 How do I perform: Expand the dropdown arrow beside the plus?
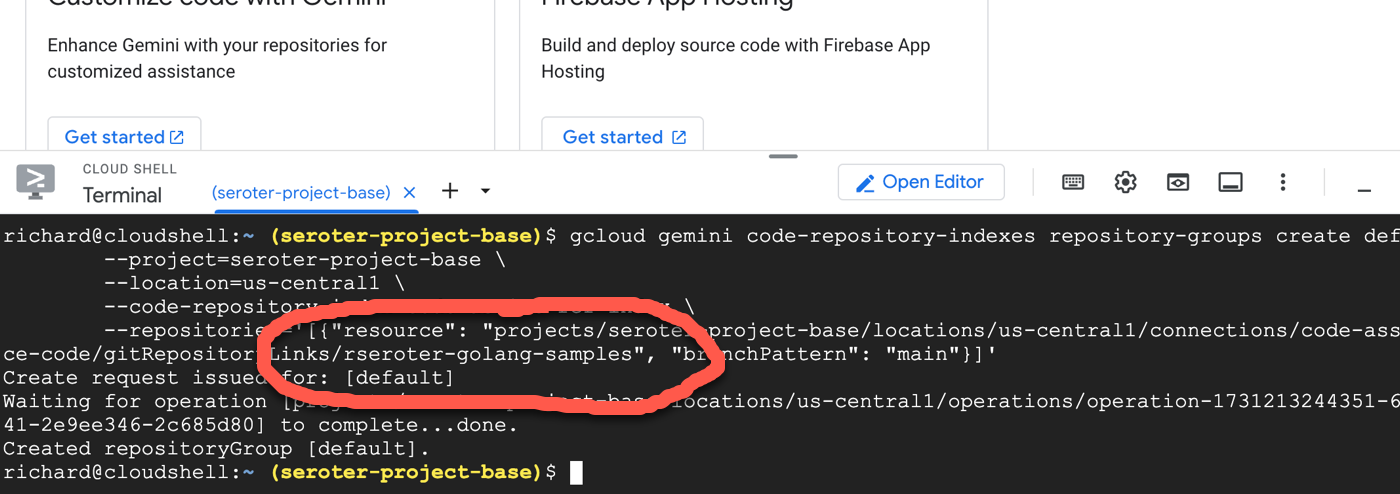(x=486, y=191)
